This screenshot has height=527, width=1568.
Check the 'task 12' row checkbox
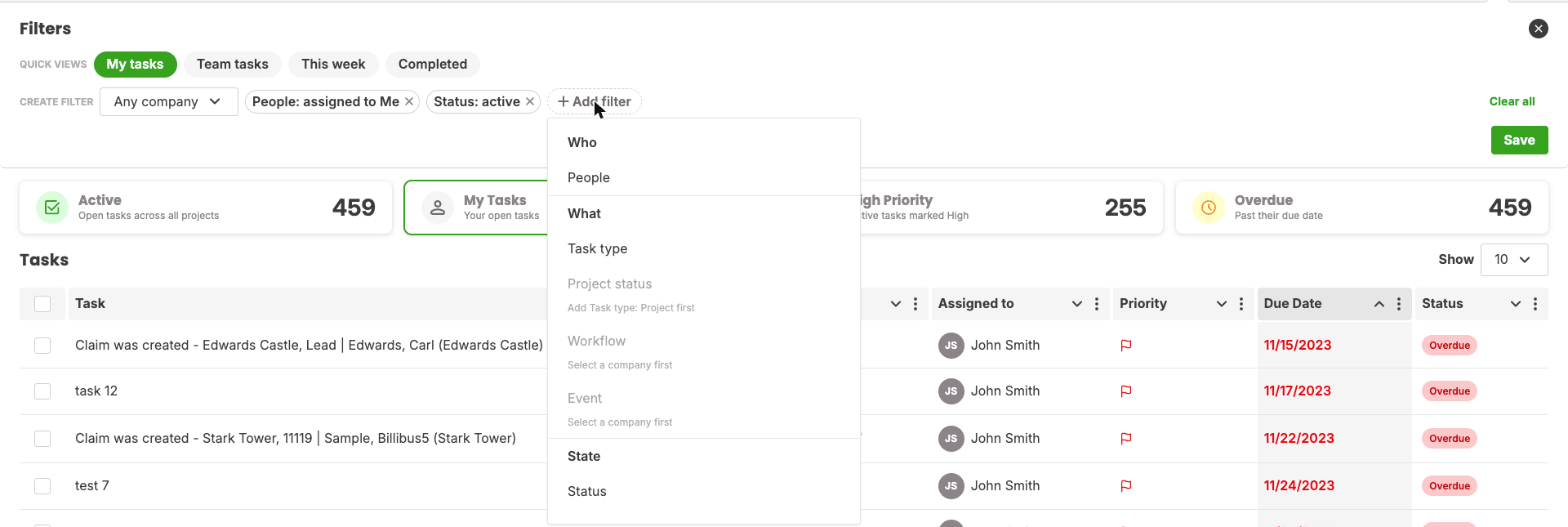pos(42,391)
